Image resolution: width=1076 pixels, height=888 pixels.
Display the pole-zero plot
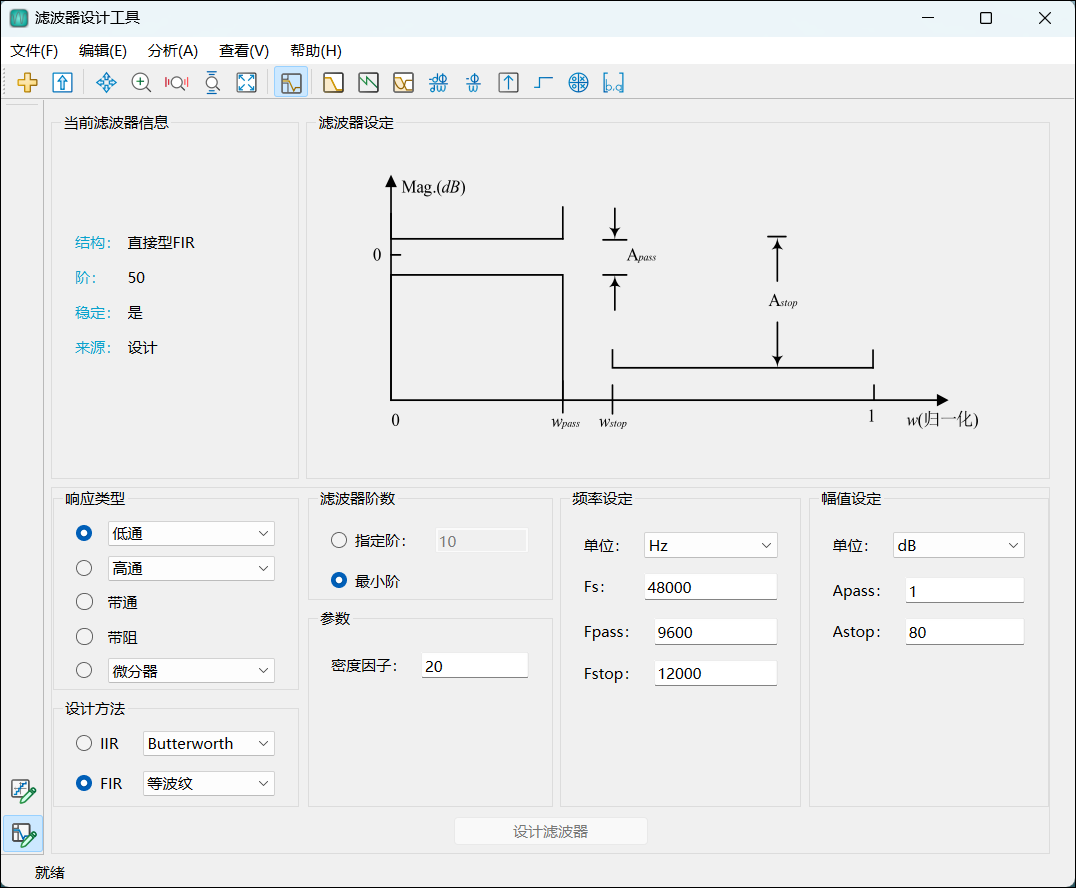[x=578, y=83]
